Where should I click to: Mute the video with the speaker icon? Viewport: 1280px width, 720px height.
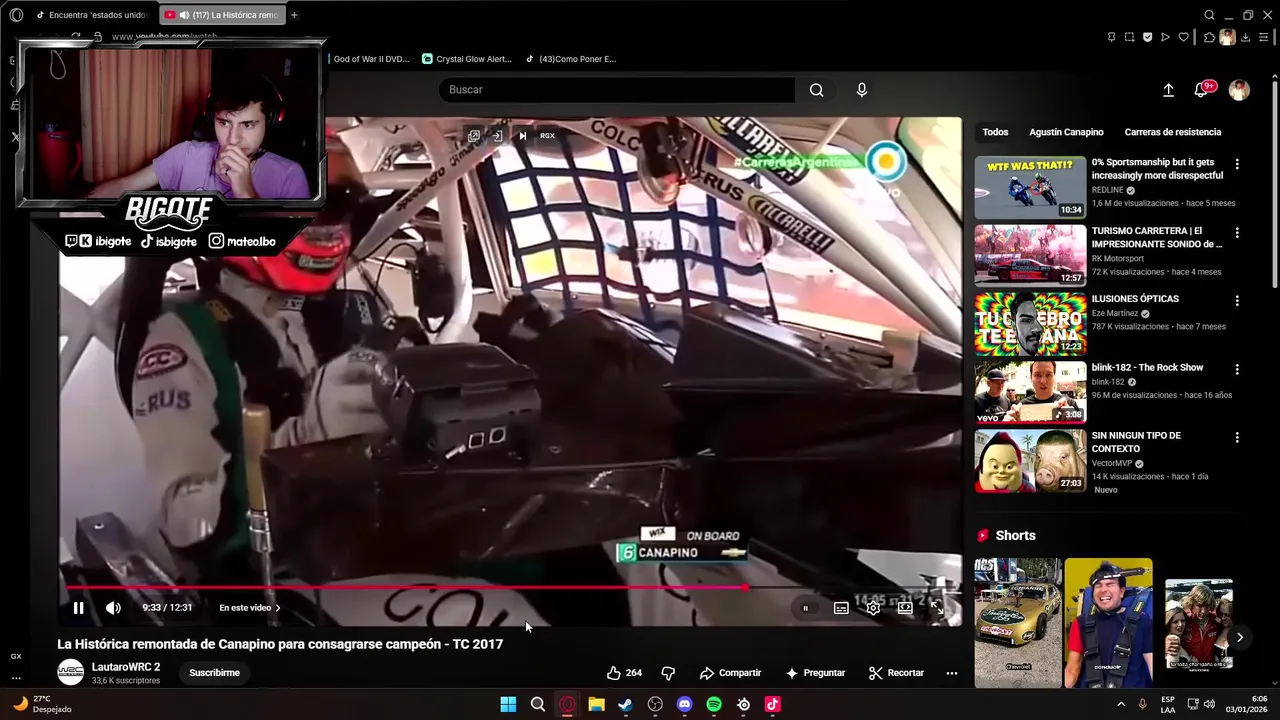pos(113,608)
